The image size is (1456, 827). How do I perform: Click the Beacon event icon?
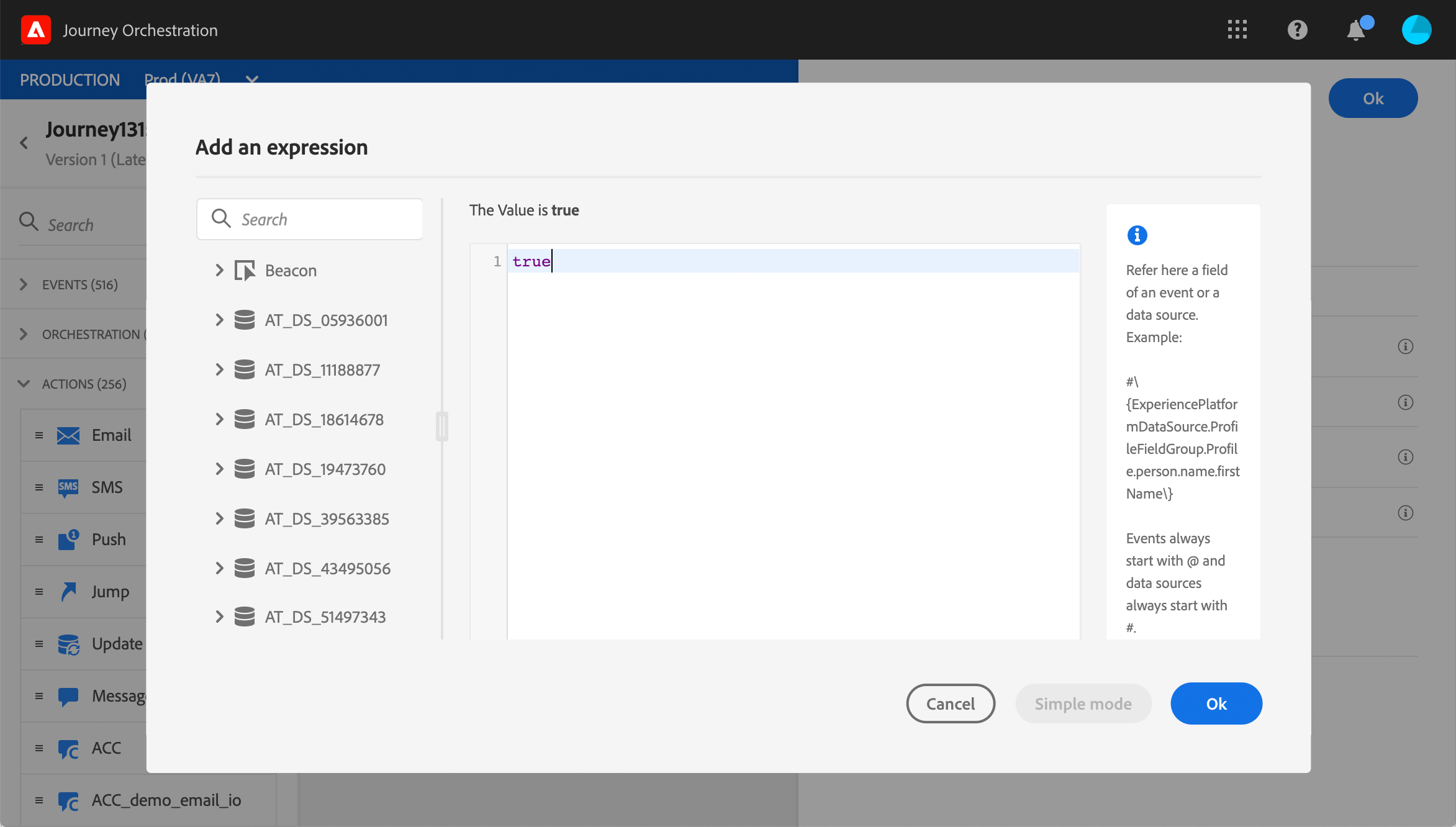click(x=245, y=271)
